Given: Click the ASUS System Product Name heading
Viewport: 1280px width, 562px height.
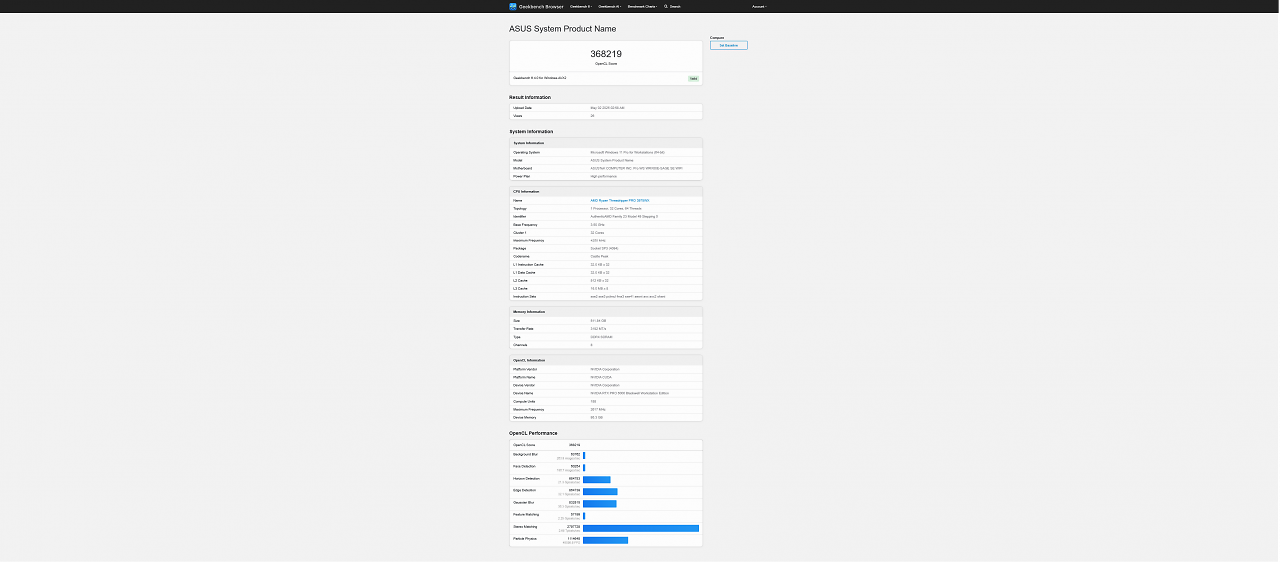Looking at the screenshot, I should (563, 29).
